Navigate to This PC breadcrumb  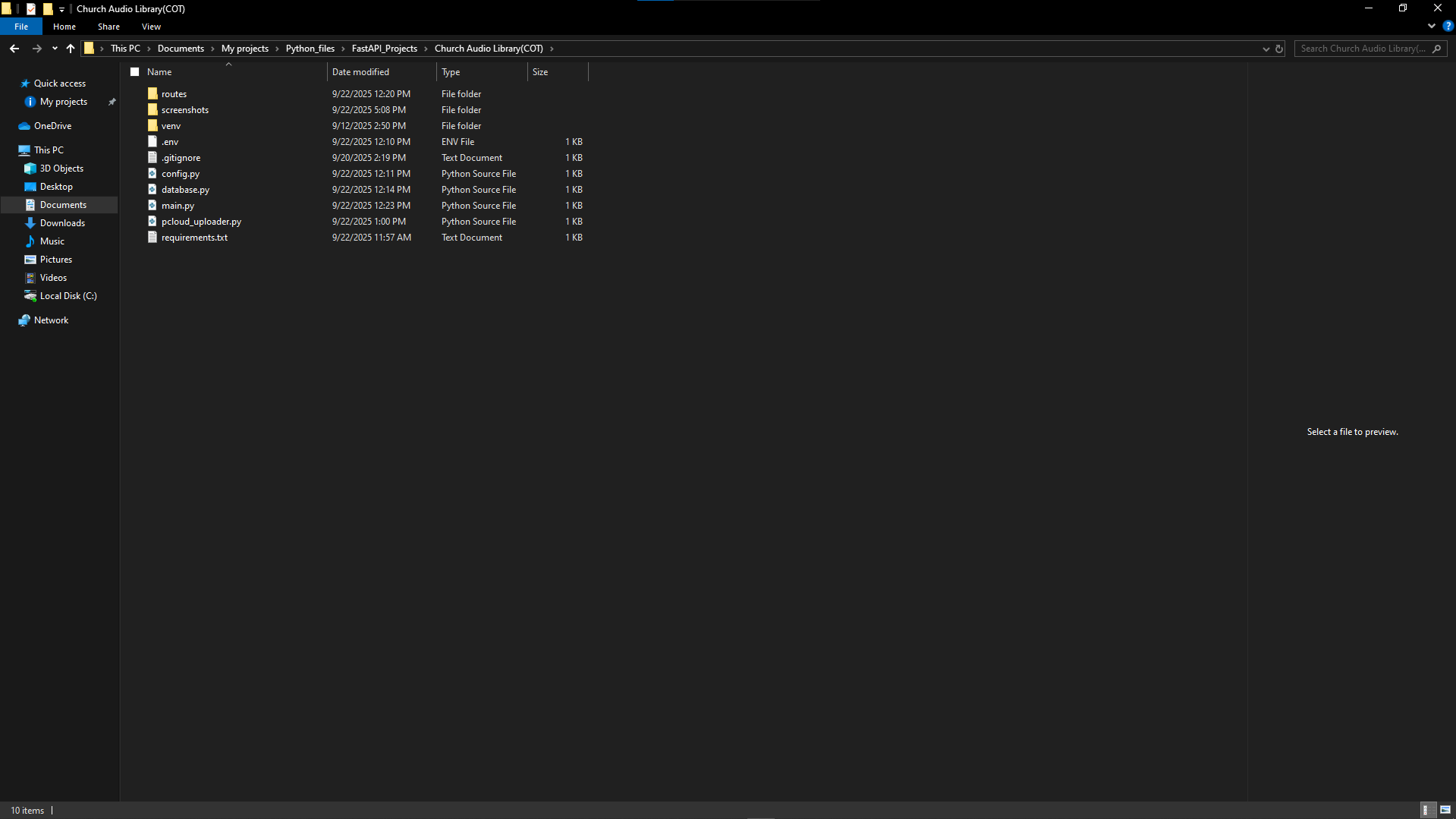(125, 49)
